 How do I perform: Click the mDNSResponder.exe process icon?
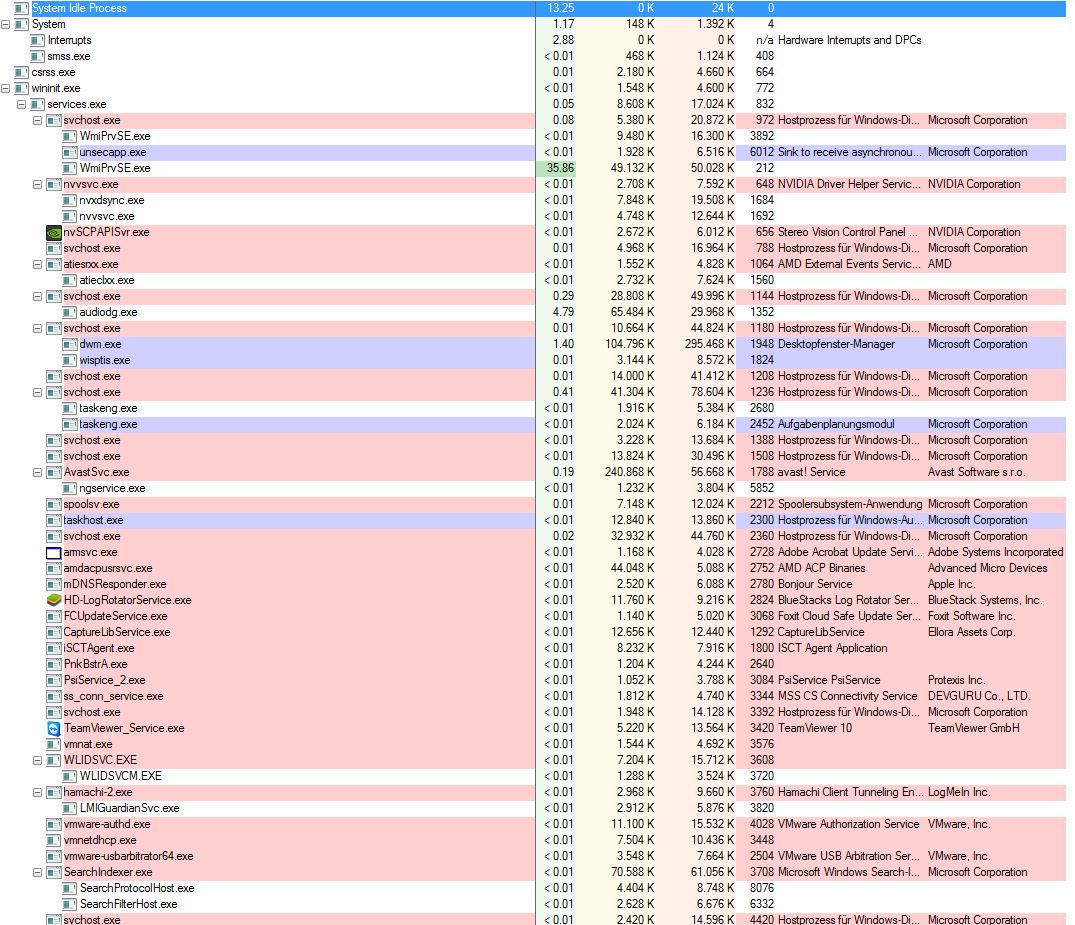point(53,584)
